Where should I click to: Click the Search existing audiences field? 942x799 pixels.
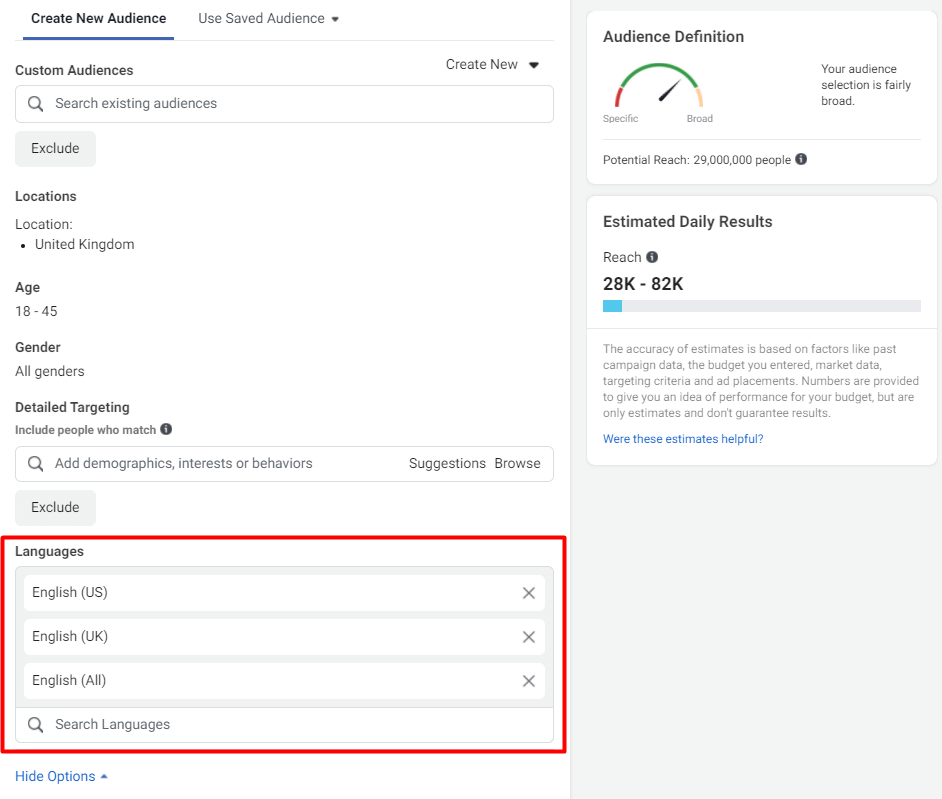290,104
